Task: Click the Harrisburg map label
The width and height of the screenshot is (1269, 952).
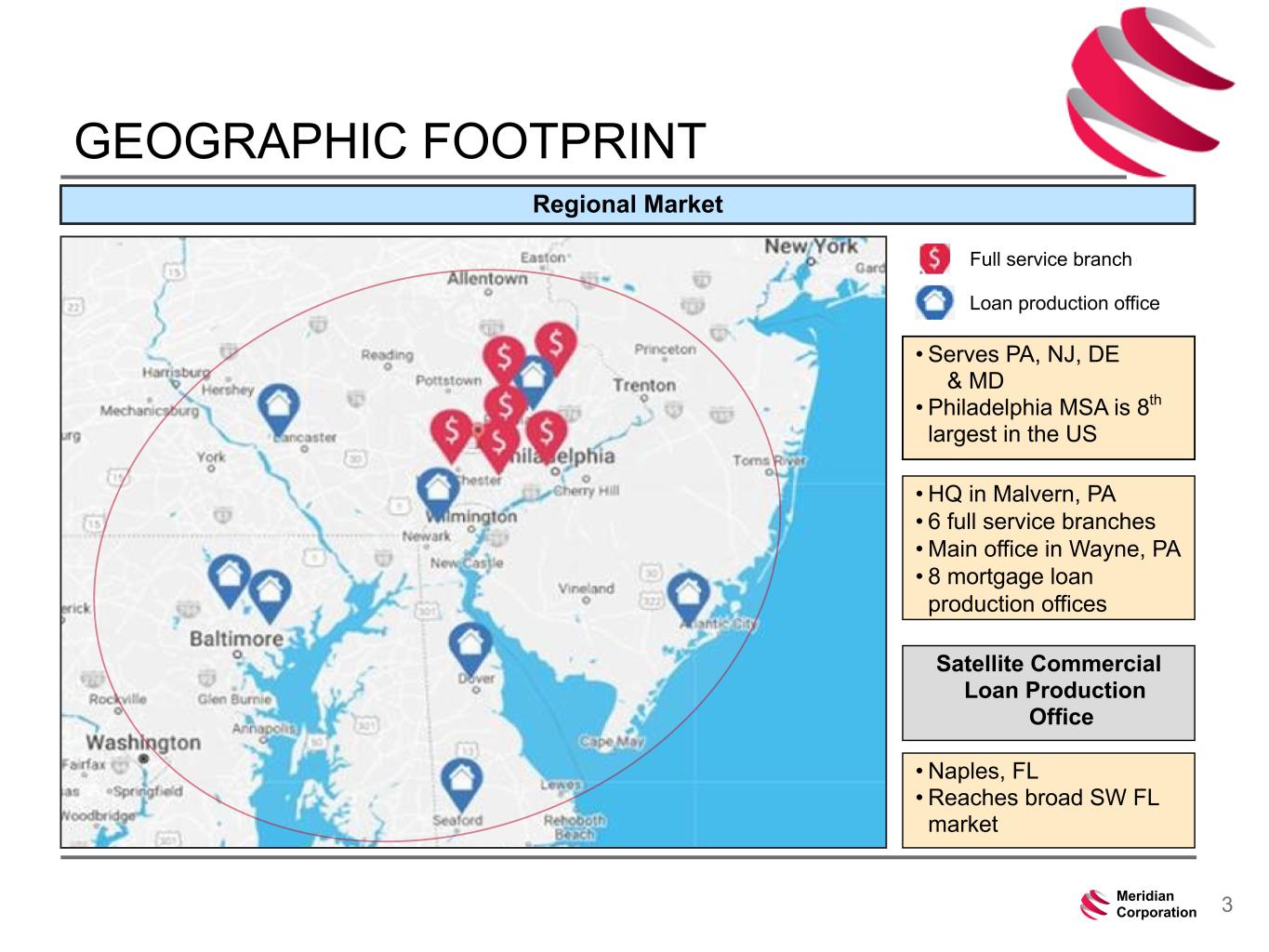Action: [x=176, y=373]
